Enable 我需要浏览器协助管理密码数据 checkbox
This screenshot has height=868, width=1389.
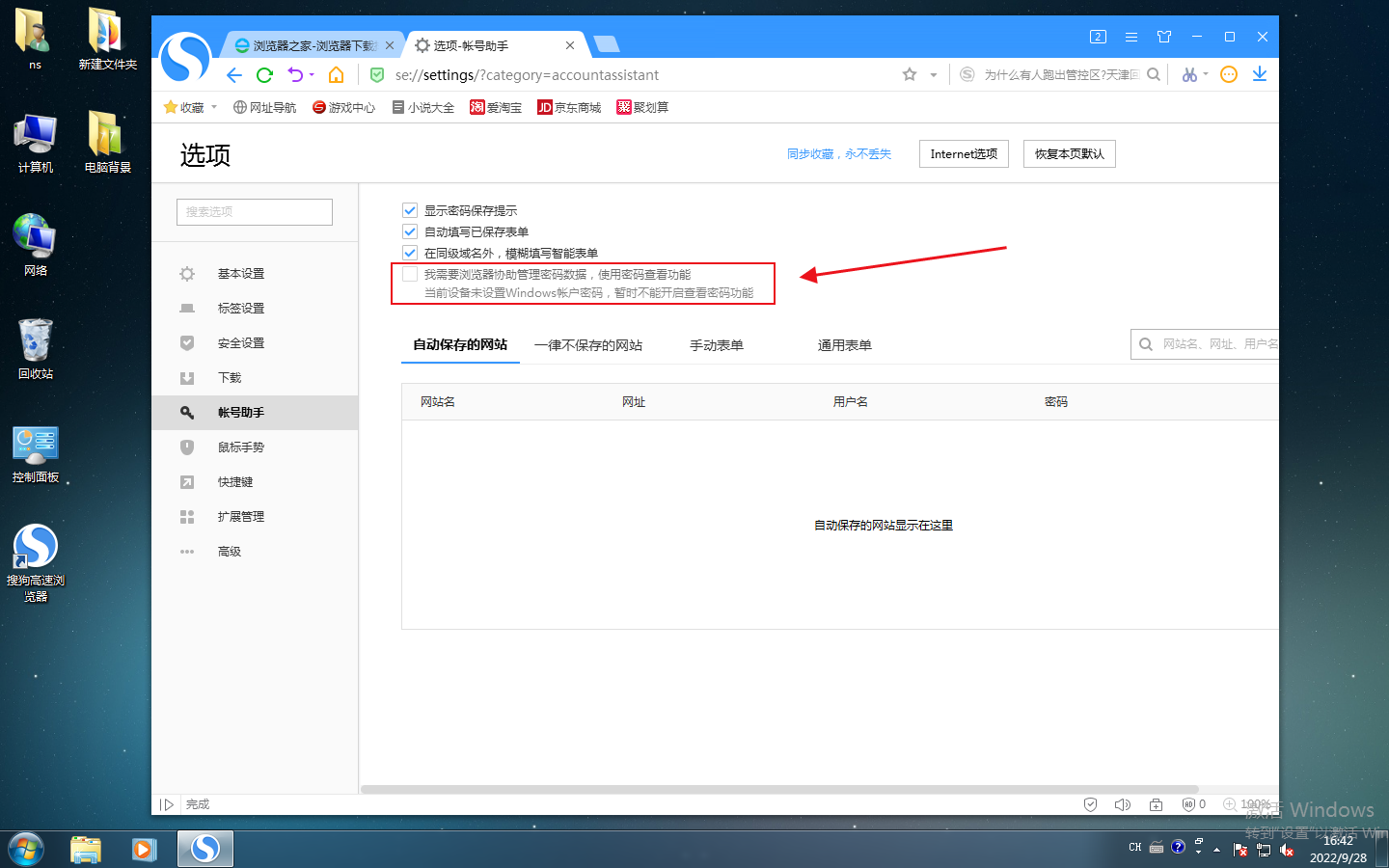coord(410,274)
